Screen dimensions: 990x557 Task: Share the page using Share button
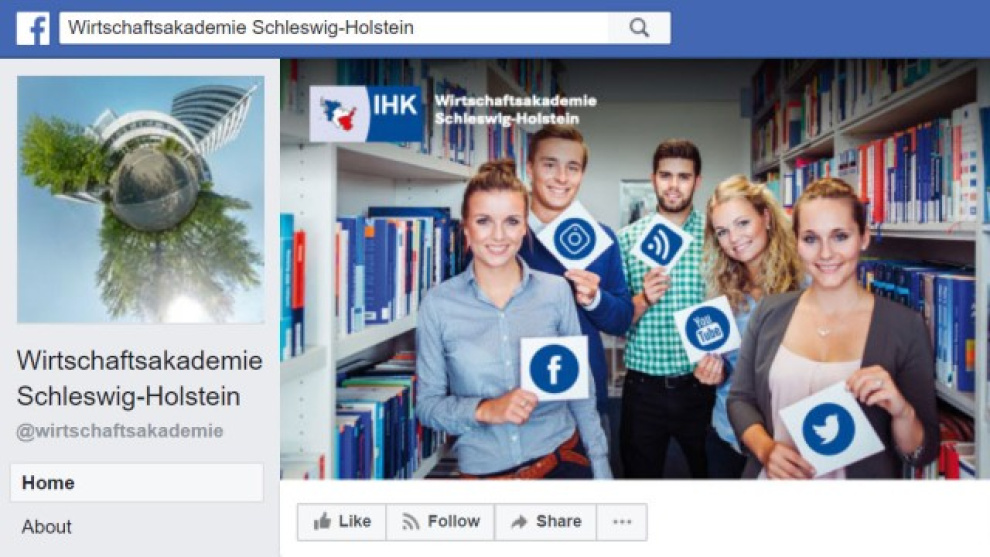click(546, 522)
